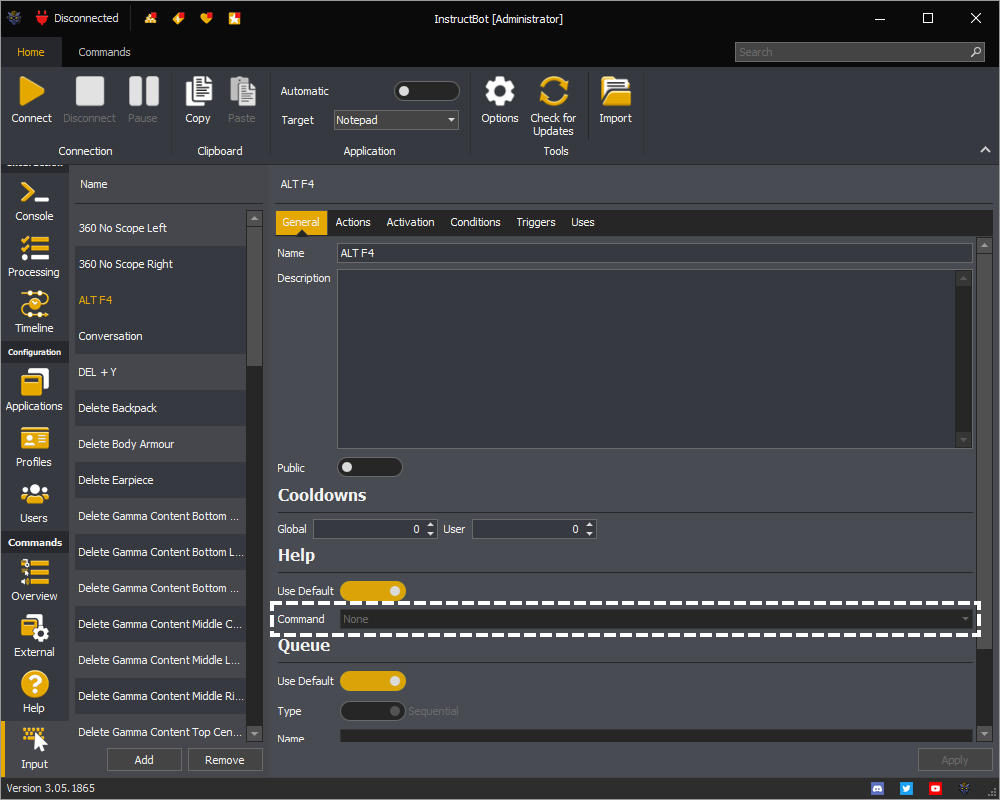This screenshot has height=800, width=1000.
Task: Open the Console sidebar section
Action: click(34, 201)
